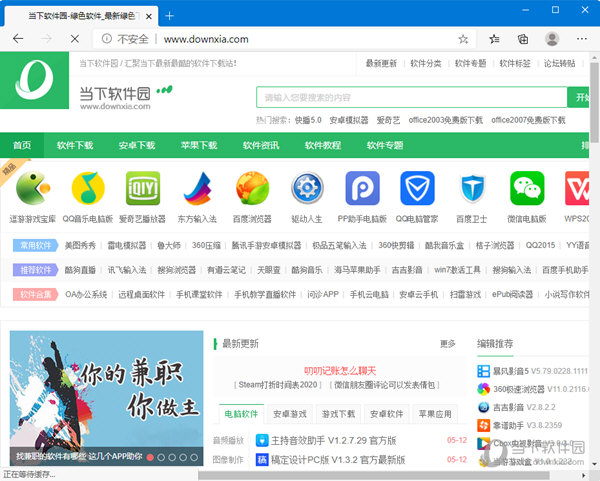Open the 软件下载 navigation menu item
Image resolution: width=600 pixels, height=481 pixels.
tap(75, 145)
